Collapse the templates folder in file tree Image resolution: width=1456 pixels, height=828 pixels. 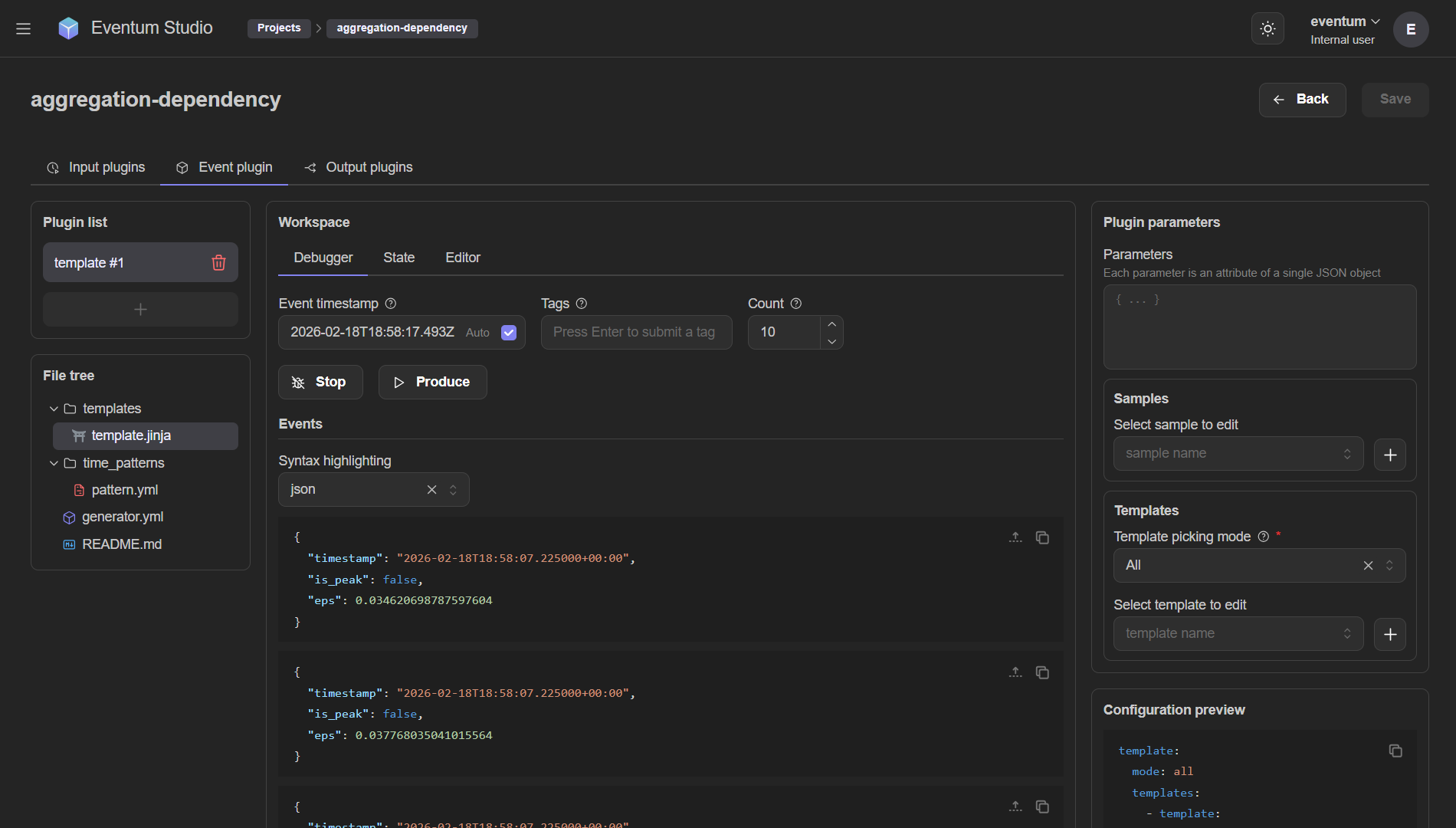54,409
